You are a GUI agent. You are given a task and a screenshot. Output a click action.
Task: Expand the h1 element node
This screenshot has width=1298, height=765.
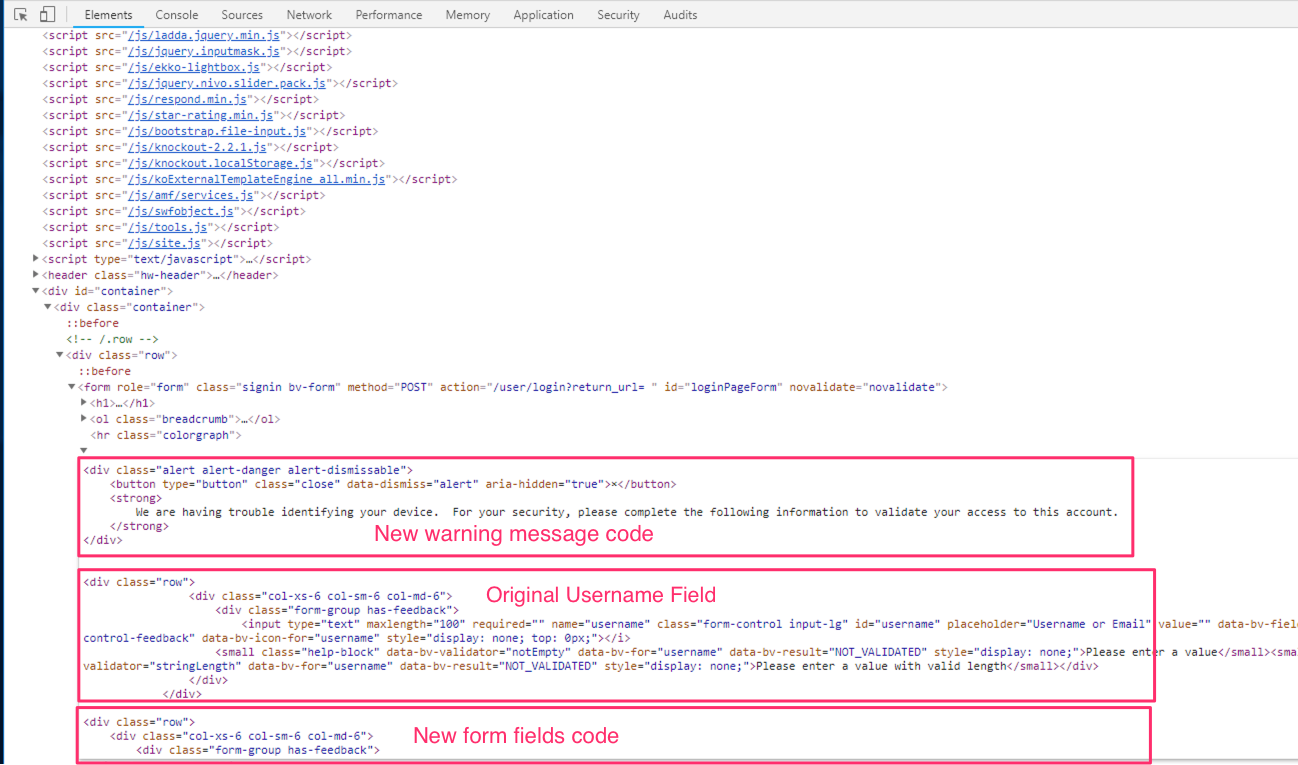pyautogui.click(x=83, y=403)
